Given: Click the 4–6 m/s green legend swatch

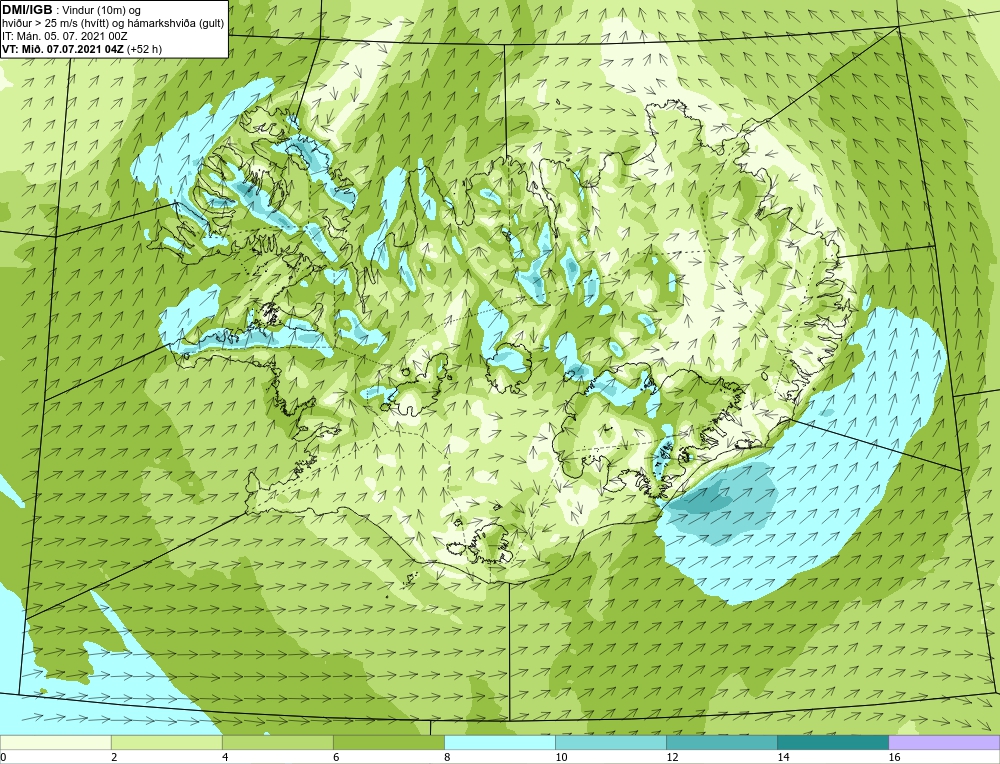Looking at the screenshot, I should coord(277,742).
